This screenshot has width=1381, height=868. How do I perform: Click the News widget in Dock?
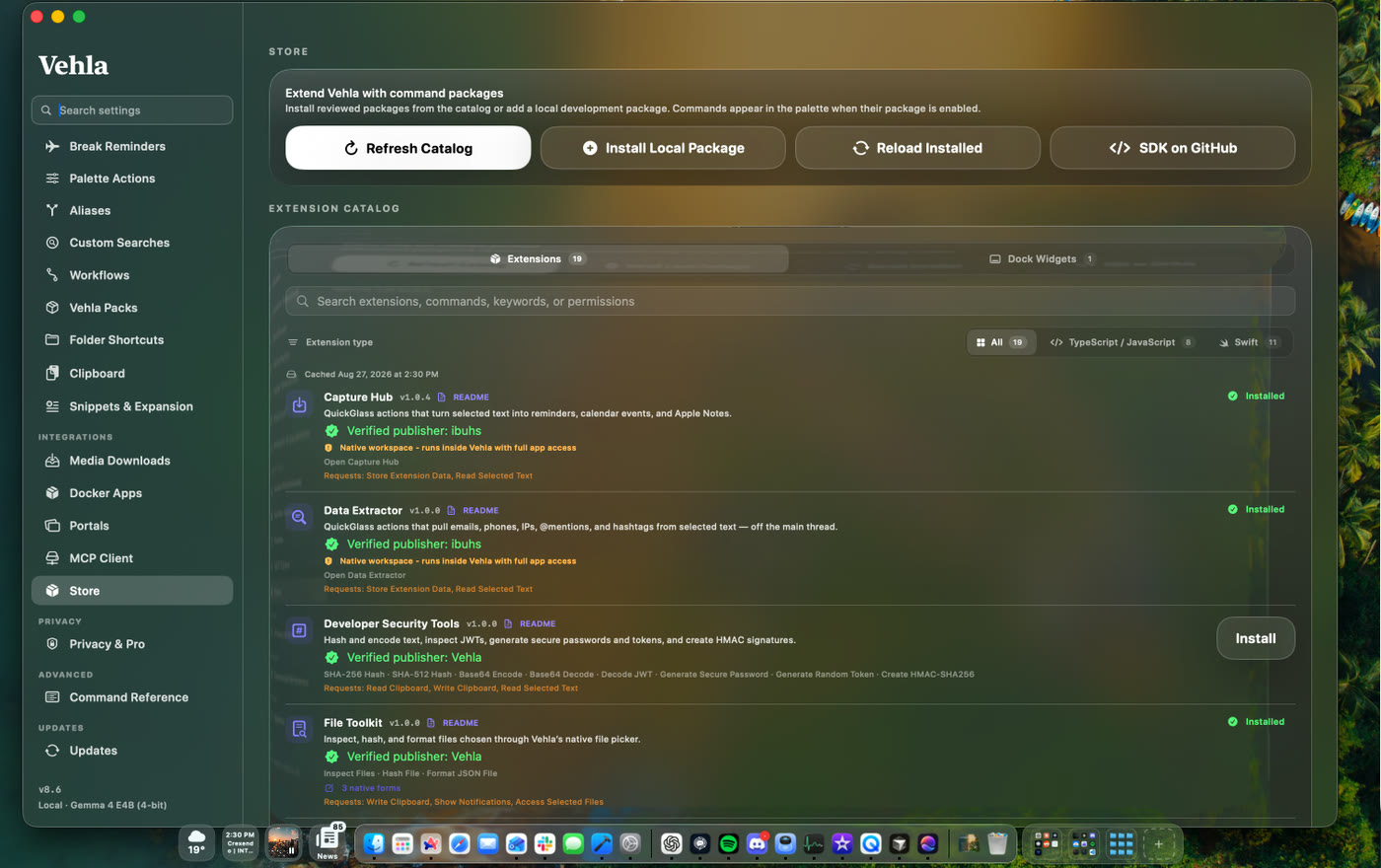327,843
